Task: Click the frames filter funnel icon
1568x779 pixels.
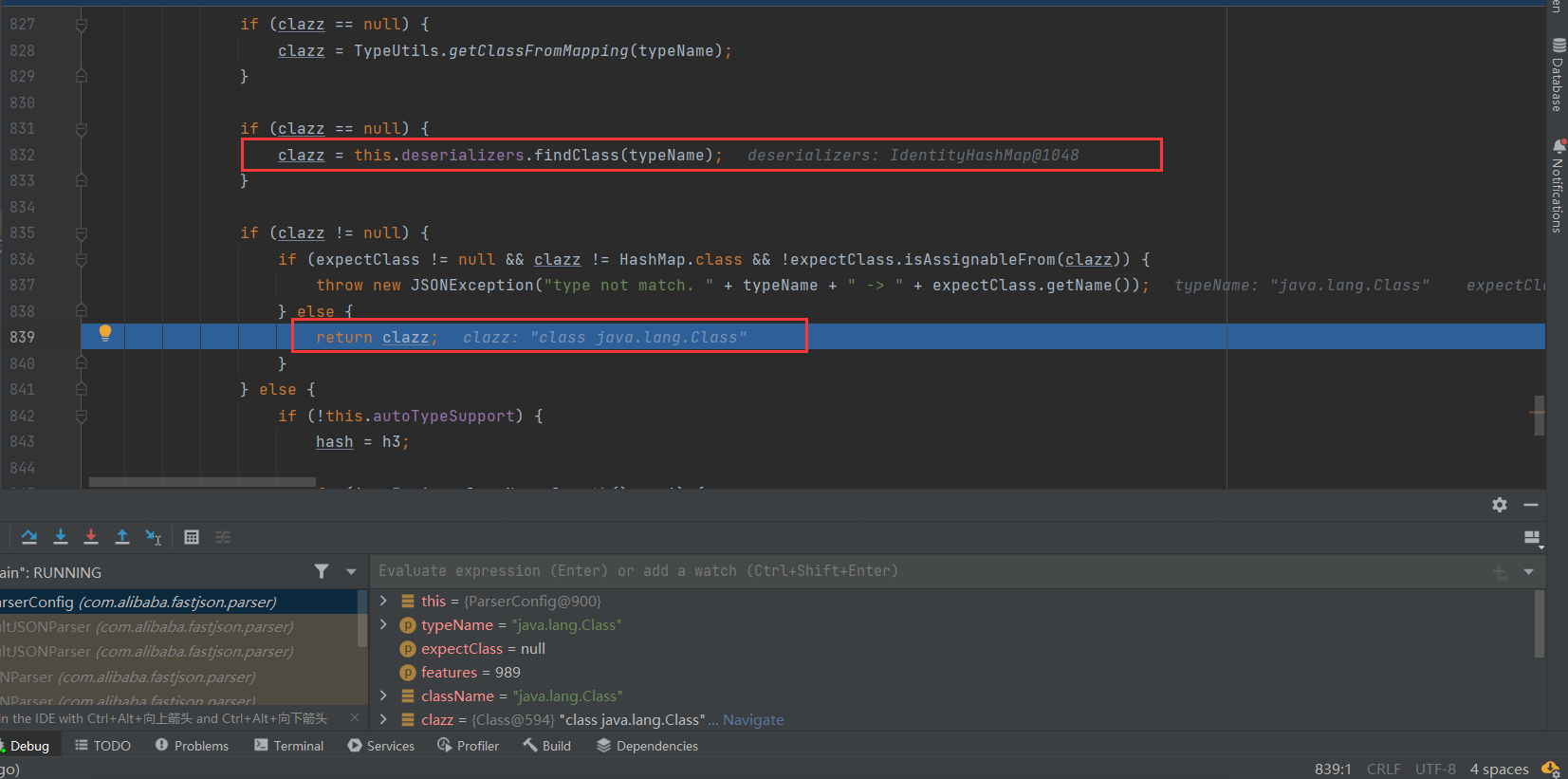Action: (322, 571)
